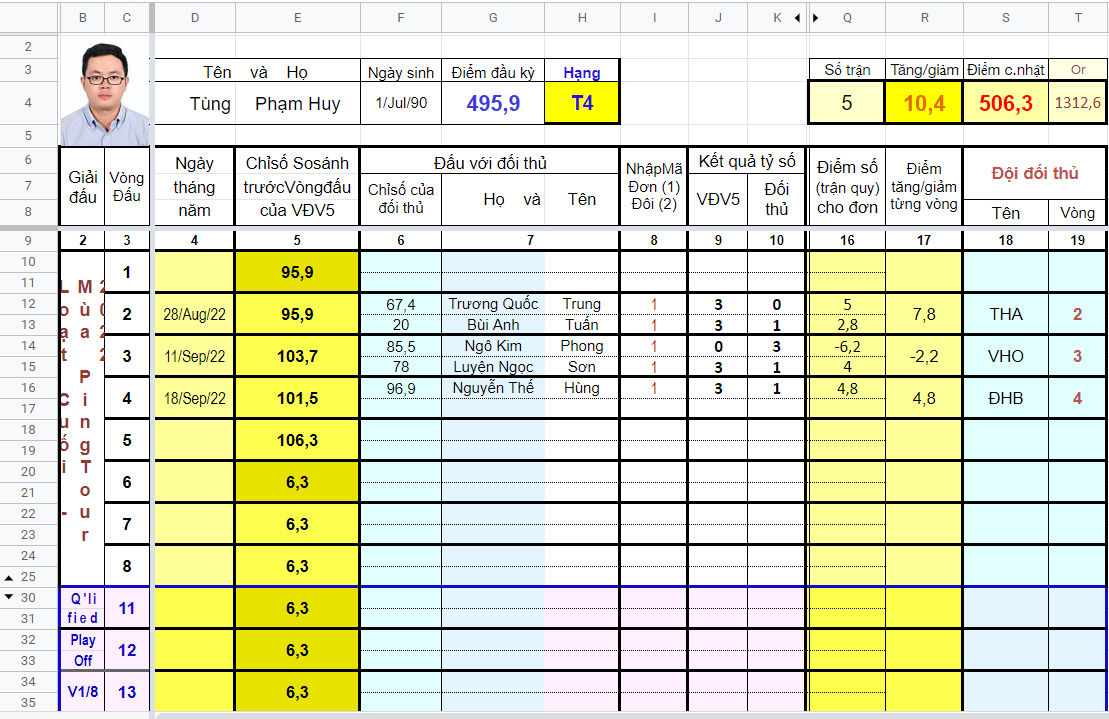The height and width of the screenshot is (719, 1109).
Task: Select the blue Hạng header cell
Action: click(581, 72)
